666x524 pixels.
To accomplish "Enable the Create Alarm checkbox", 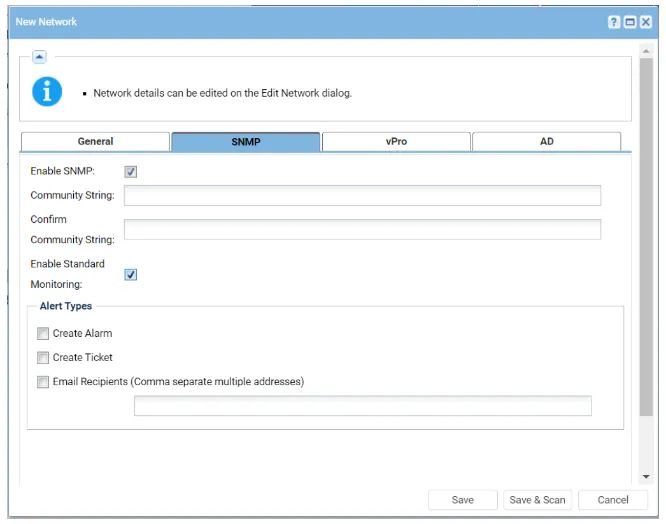I will pos(43,334).
